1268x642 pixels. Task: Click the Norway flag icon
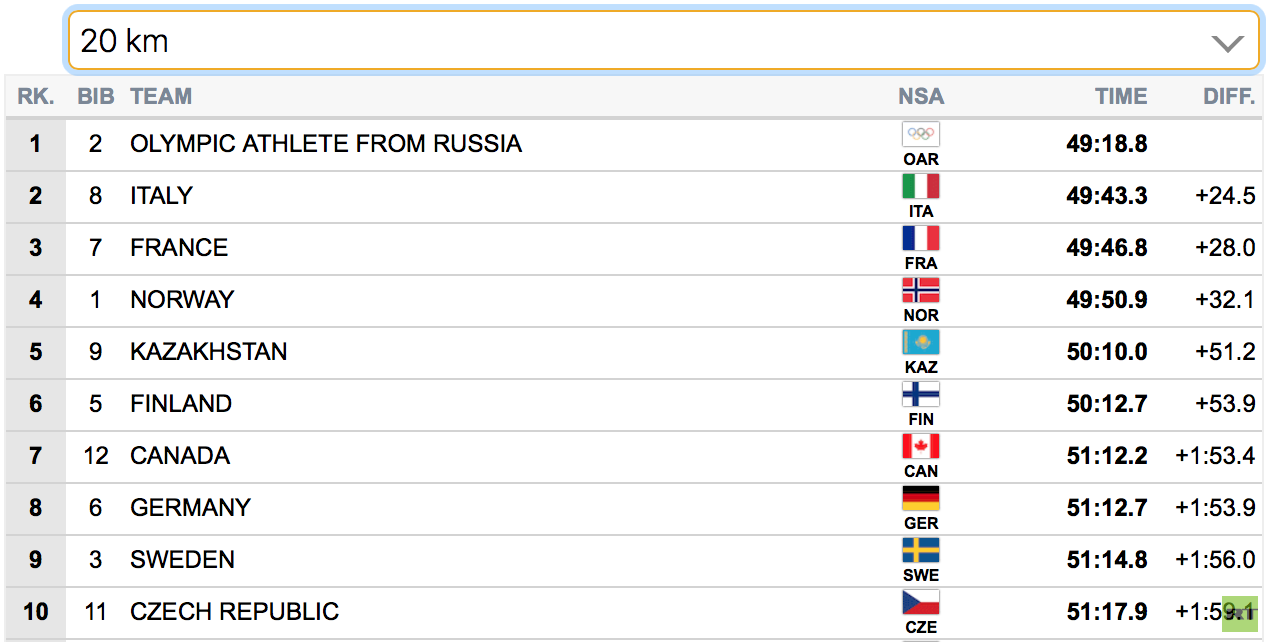[x=921, y=290]
